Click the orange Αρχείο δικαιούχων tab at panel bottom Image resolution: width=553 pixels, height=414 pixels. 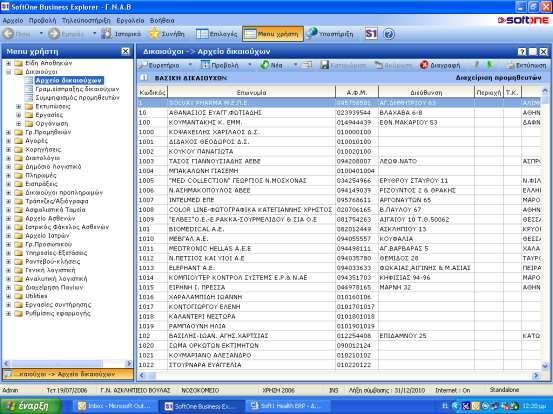point(68,374)
